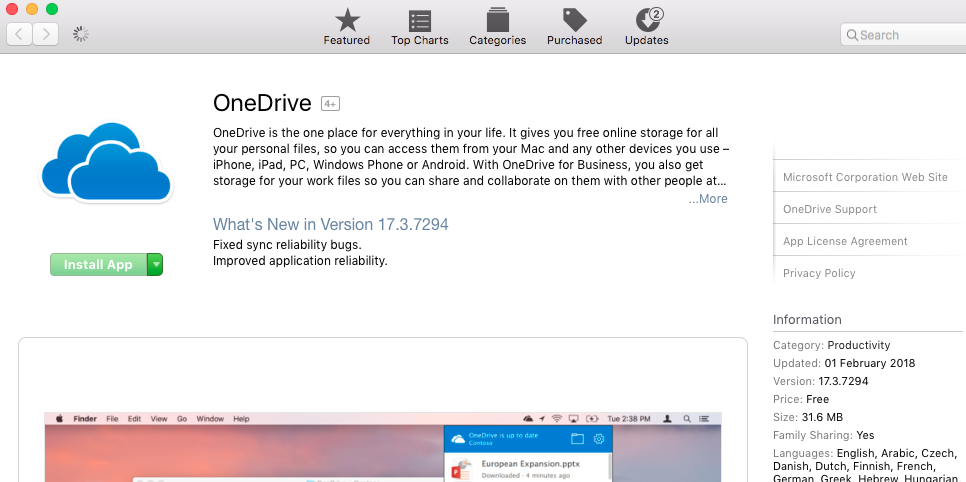Click the 4+ age rating badge

(x=330, y=104)
